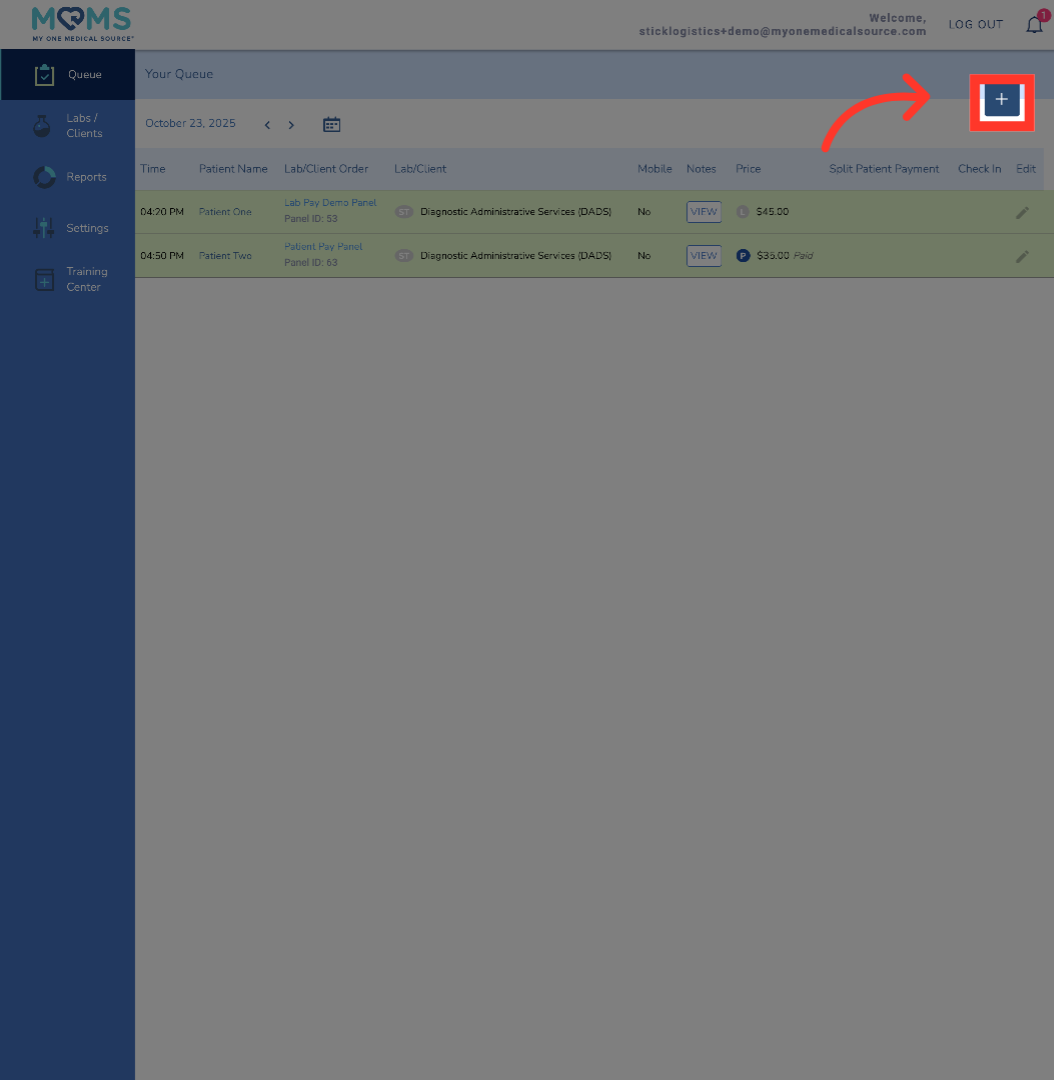Click the L payment badge beside $45.00
The height and width of the screenshot is (1080, 1054).
coord(742,211)
